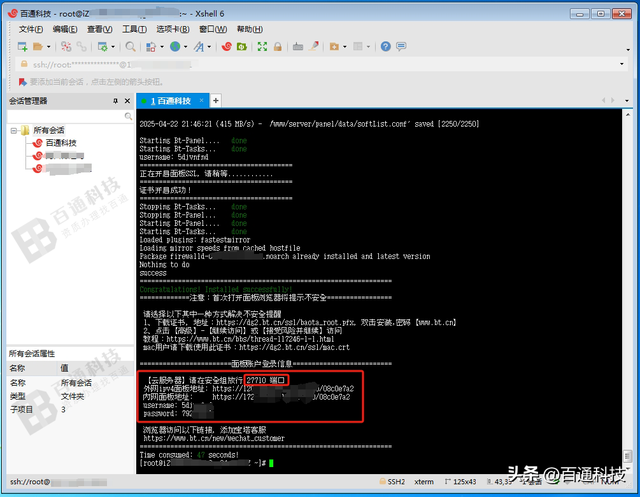
Task: Click the blue help question mark icon
Action: [384, 46]
